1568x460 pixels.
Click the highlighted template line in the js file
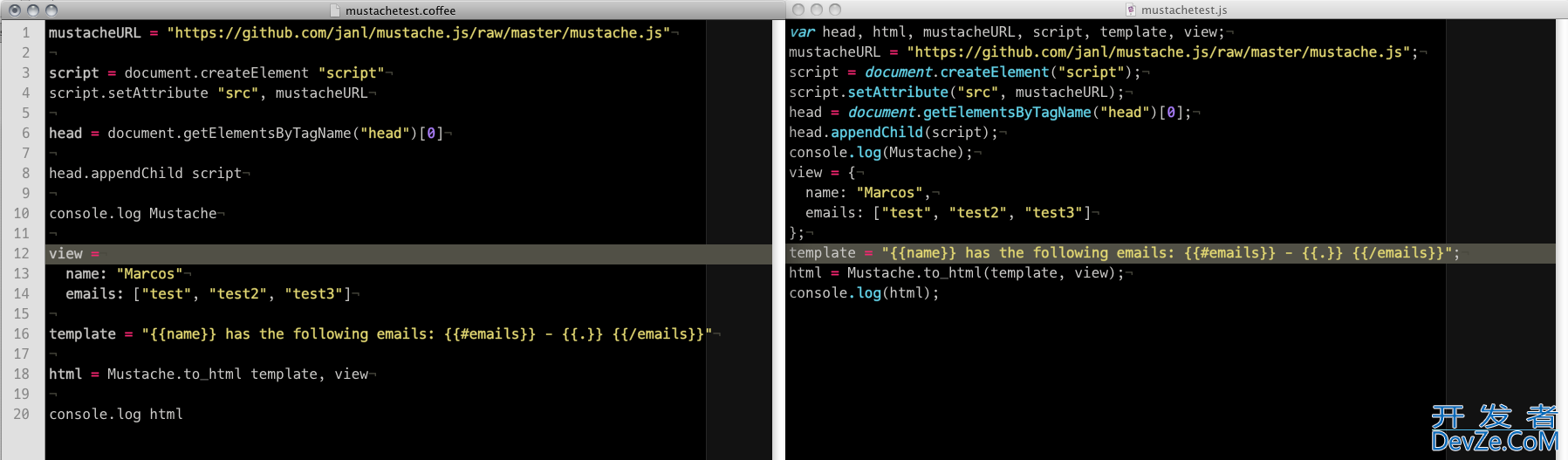coord(1123,253)
